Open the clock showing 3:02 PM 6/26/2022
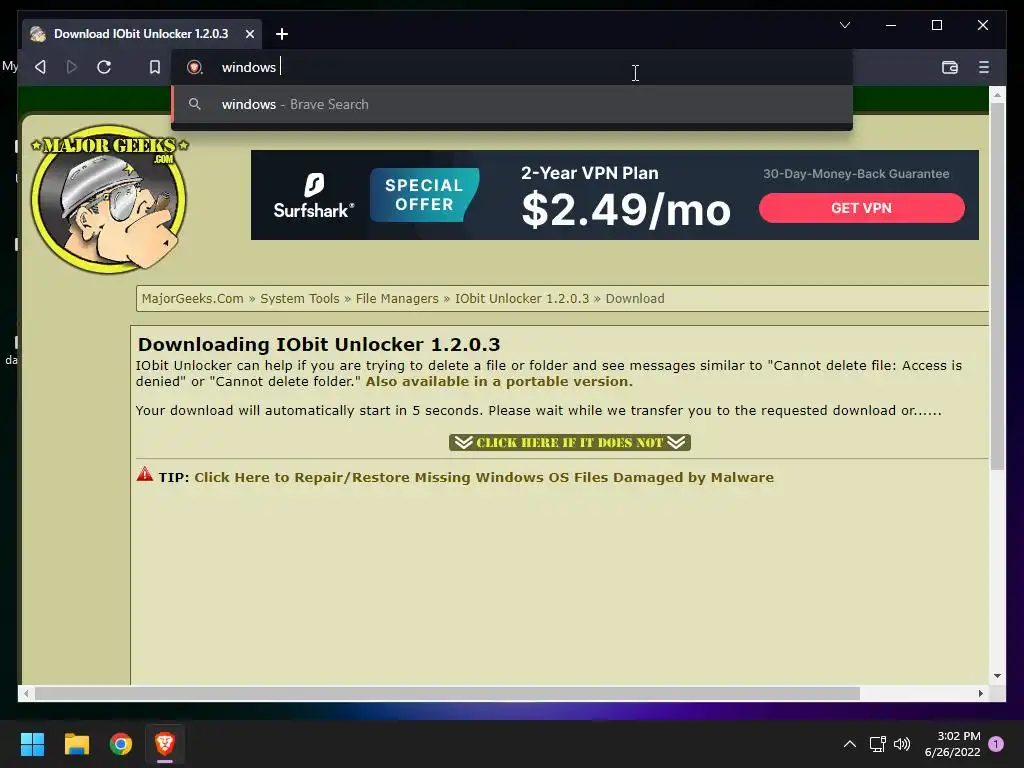The image size is (1024, 768). pyautogui.click(x=953, y=744)
